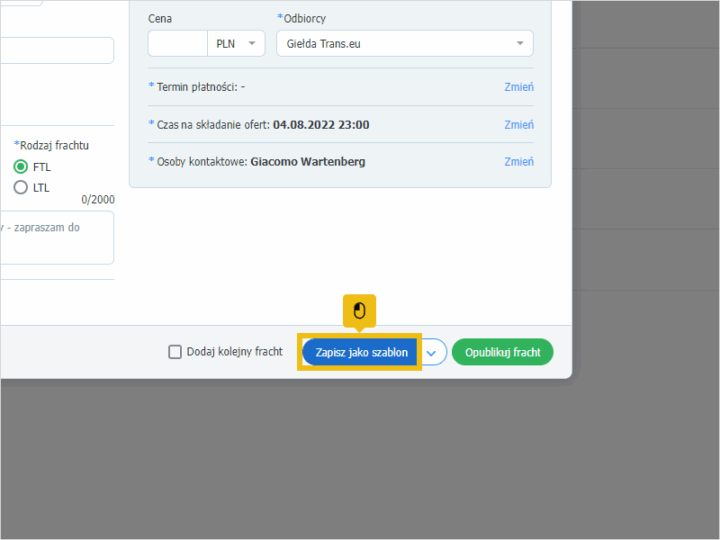Select the FTL freight type
Viewport: 720px width, 540px height.
(x=21, y=167)
